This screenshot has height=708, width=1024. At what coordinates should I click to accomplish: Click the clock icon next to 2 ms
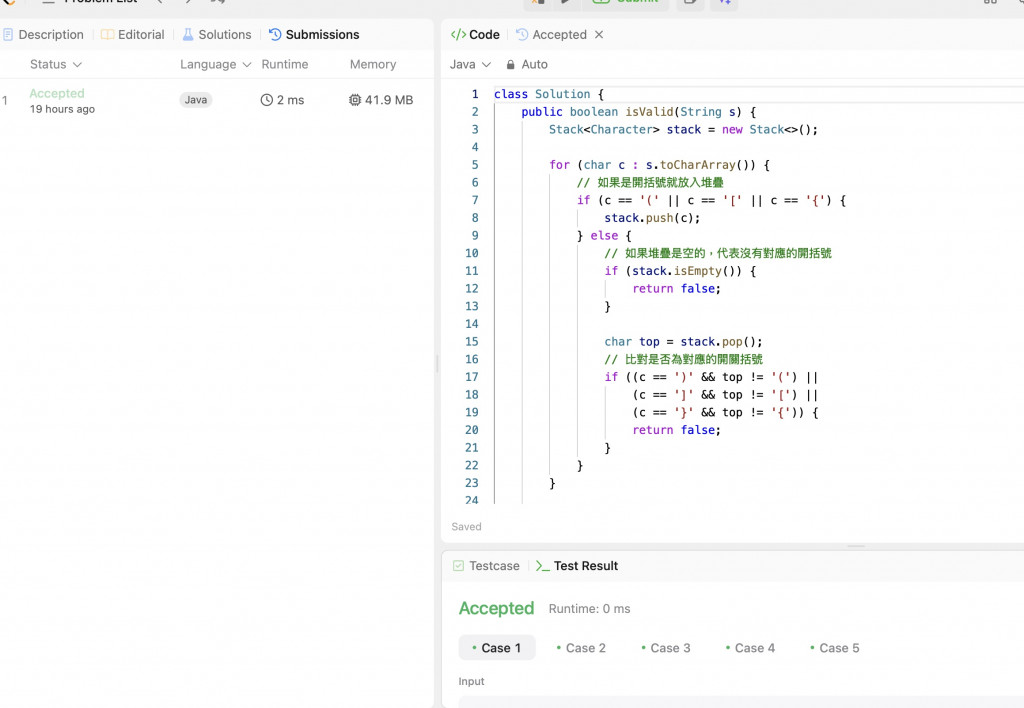point(266,100)
